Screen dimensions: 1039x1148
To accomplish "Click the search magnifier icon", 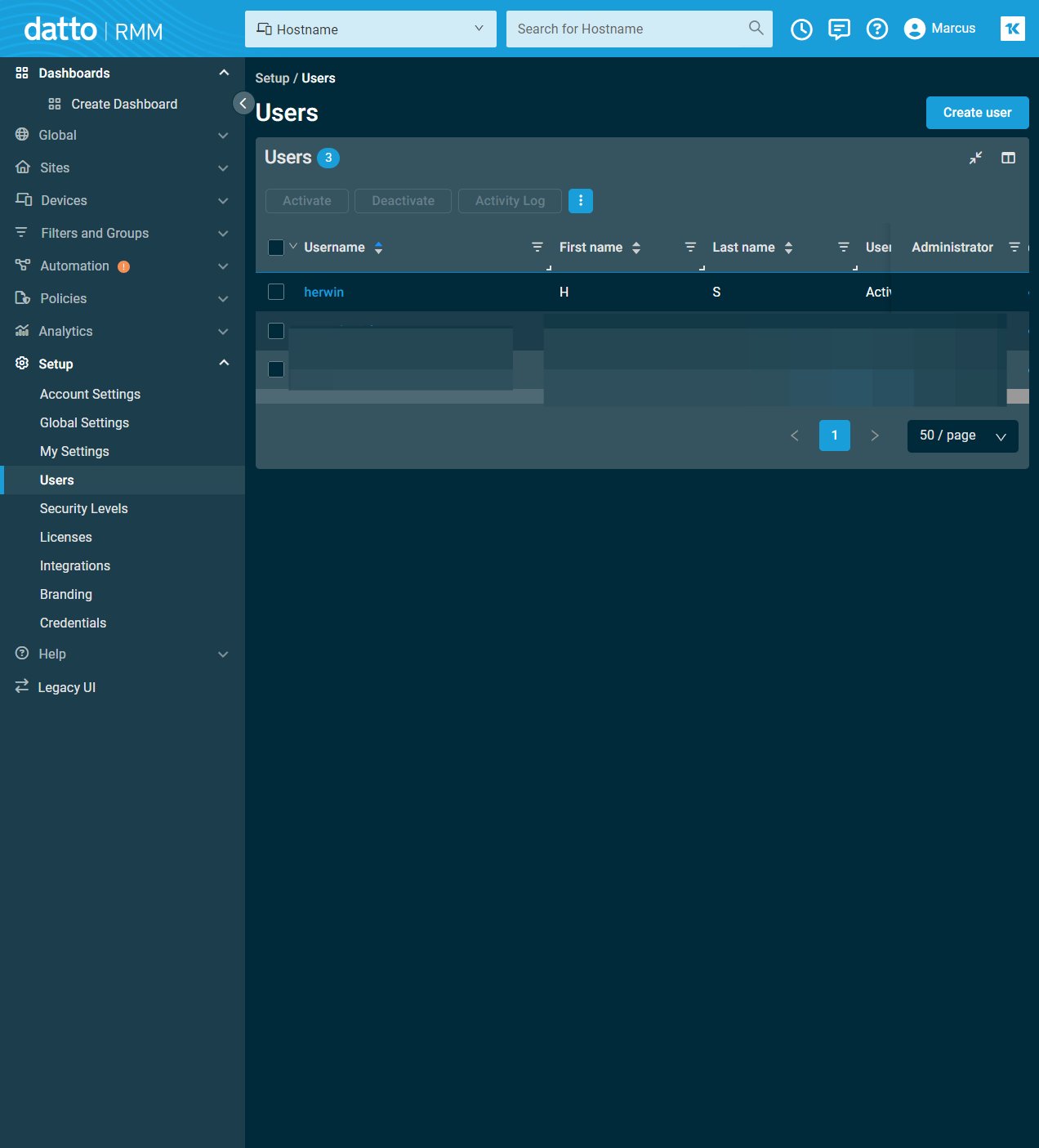I will click(x=756, y=29).
